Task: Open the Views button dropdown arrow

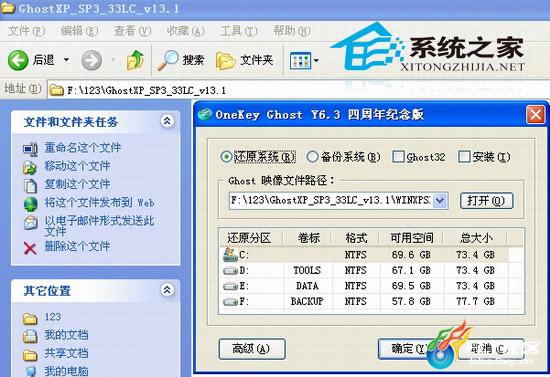Action: coord(316,60)
